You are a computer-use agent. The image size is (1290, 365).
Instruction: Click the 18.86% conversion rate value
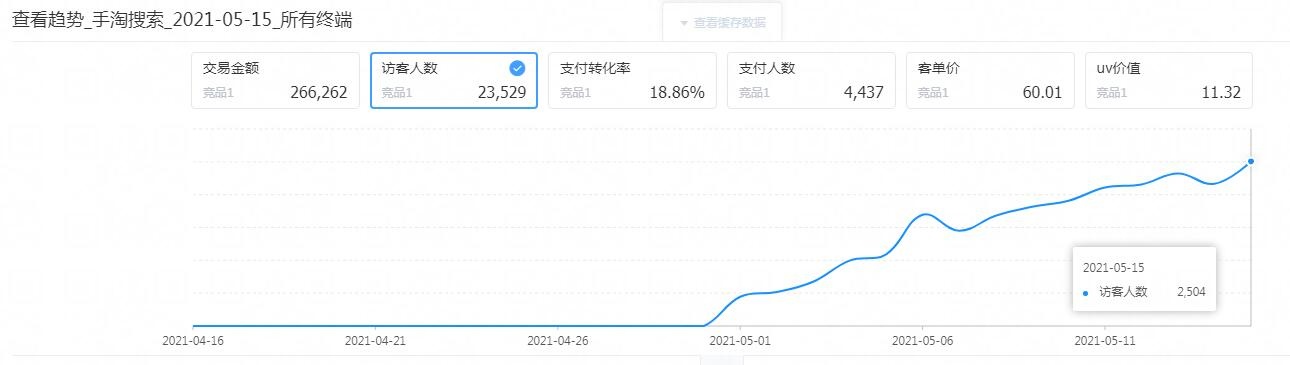point(677,93)
